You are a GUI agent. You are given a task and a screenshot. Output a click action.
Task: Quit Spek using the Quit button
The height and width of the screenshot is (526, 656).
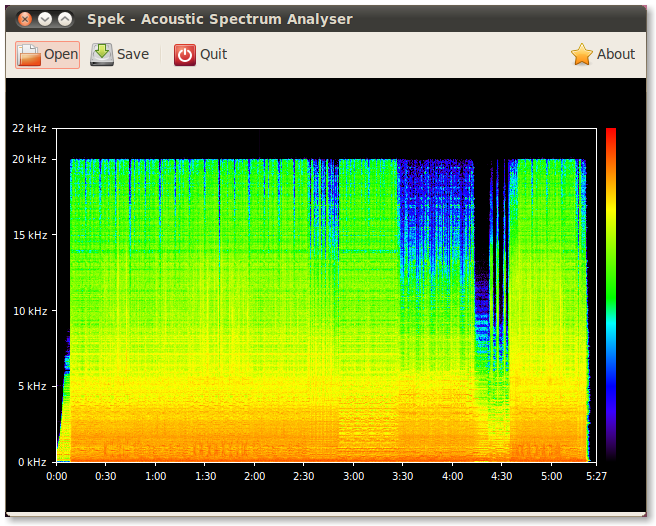click(200, 54)
